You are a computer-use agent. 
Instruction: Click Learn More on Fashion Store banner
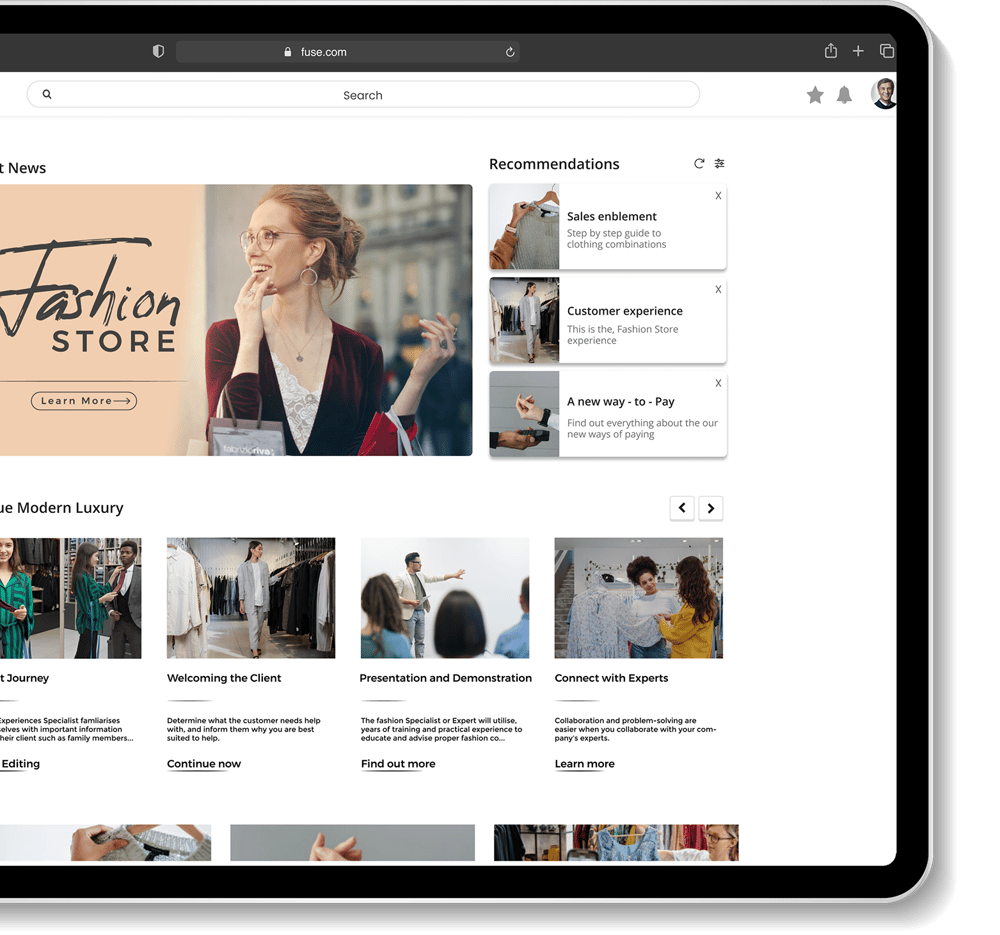84,401
